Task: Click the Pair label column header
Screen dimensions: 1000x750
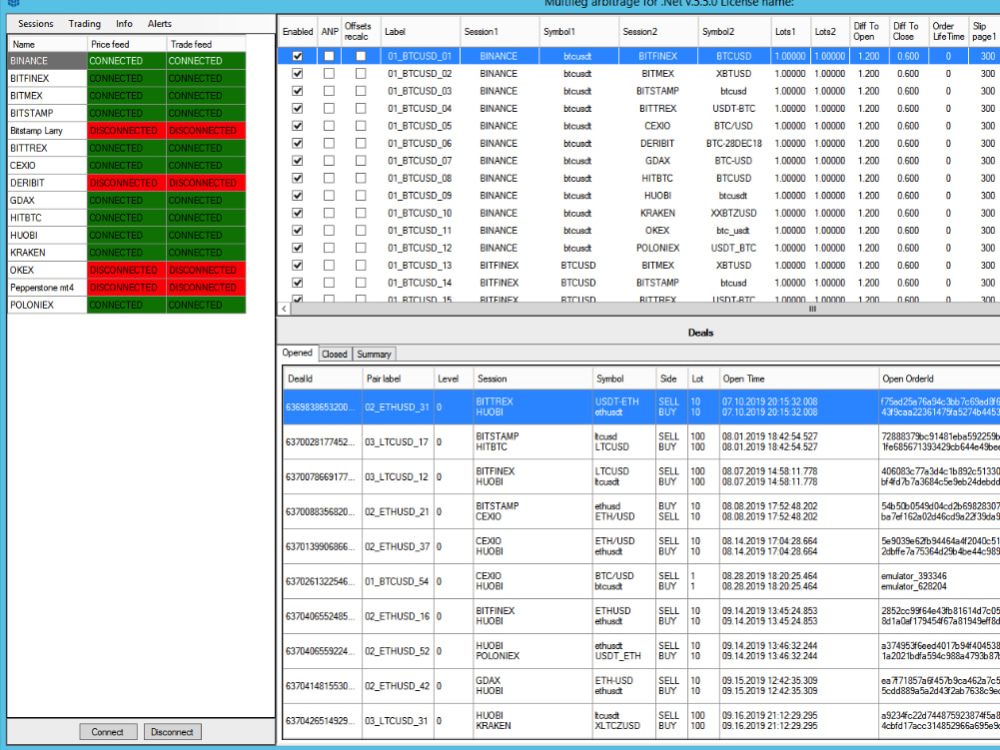Action: pos(398,379)
